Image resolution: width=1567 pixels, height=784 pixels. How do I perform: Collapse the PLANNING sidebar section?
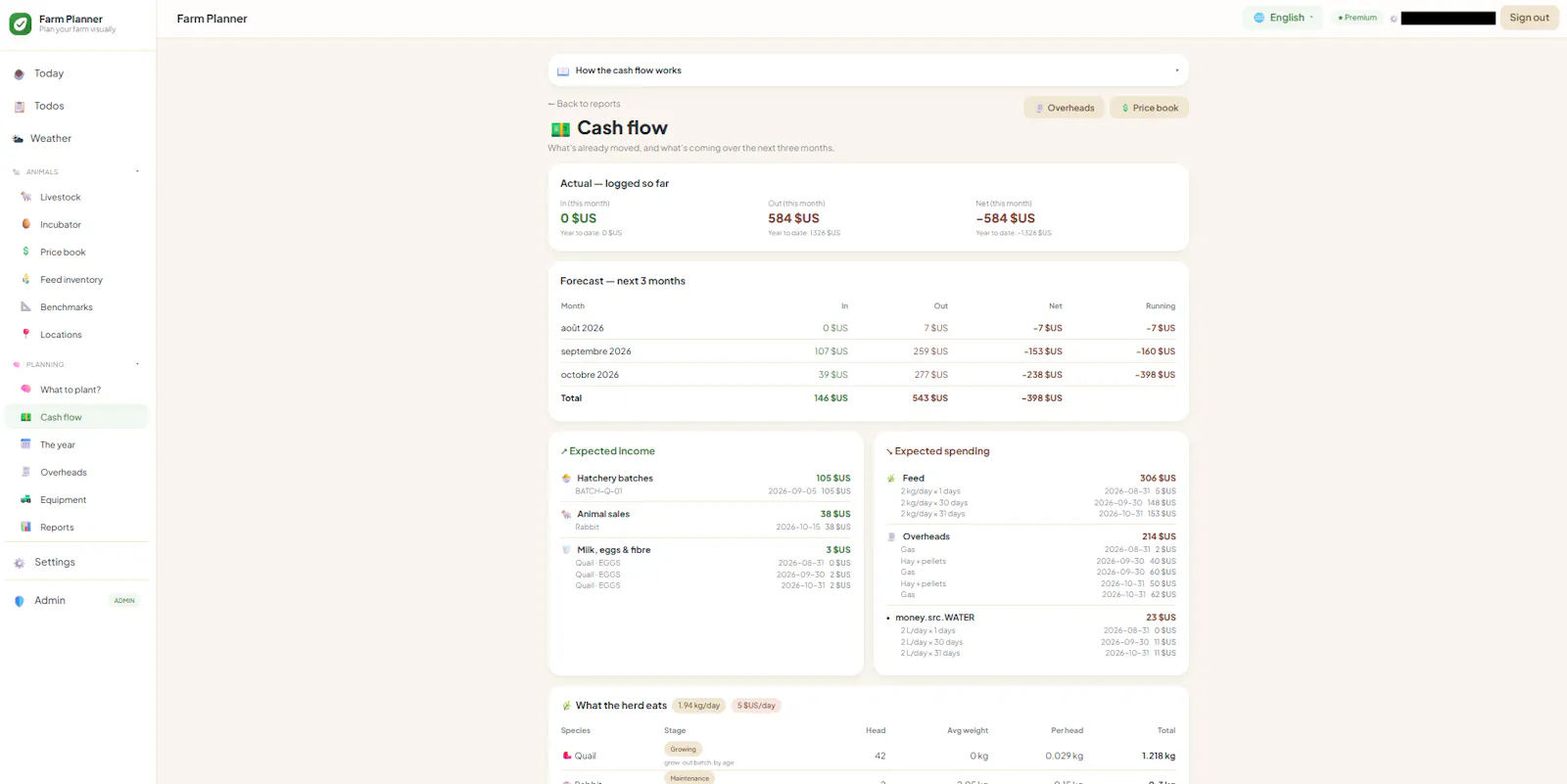pos(137,364)
